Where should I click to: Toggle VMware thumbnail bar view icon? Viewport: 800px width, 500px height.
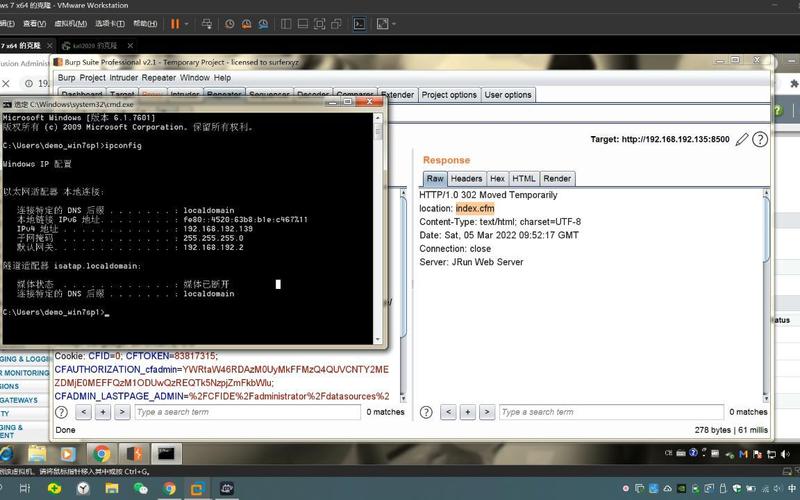303,24
